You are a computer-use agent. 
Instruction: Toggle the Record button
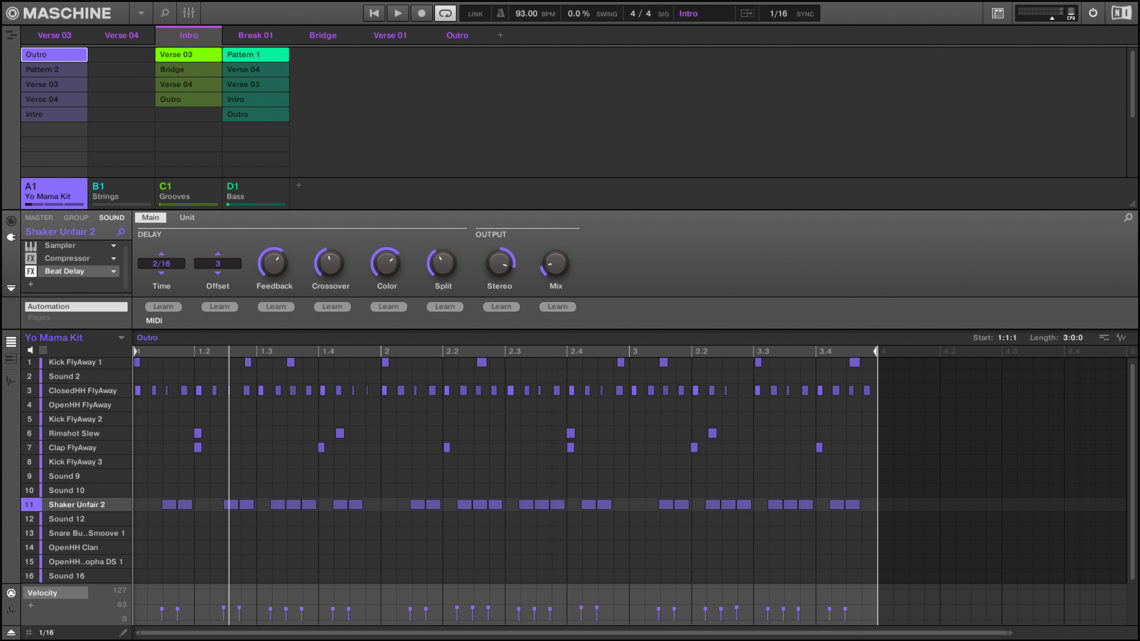tap(421, 13)
